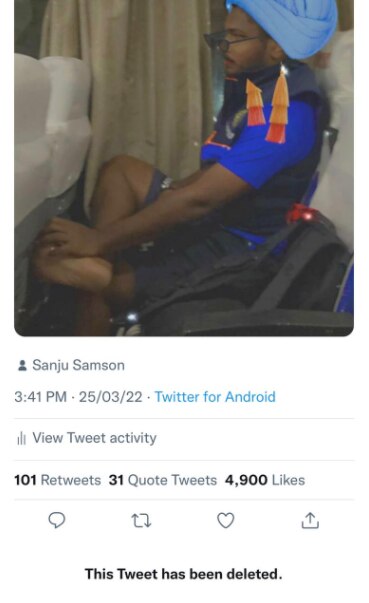Open tagged user Sanju Samson

click(x=78, y=365)
